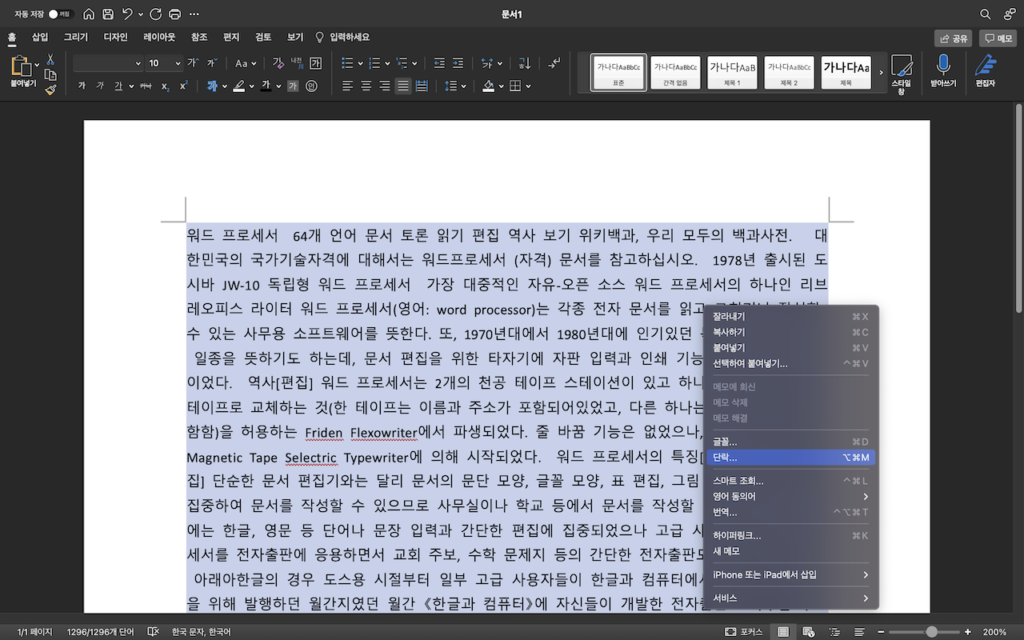Decrease font size with the smaller 가 icon
The image size is (1024, 640).
pos(212,63)
